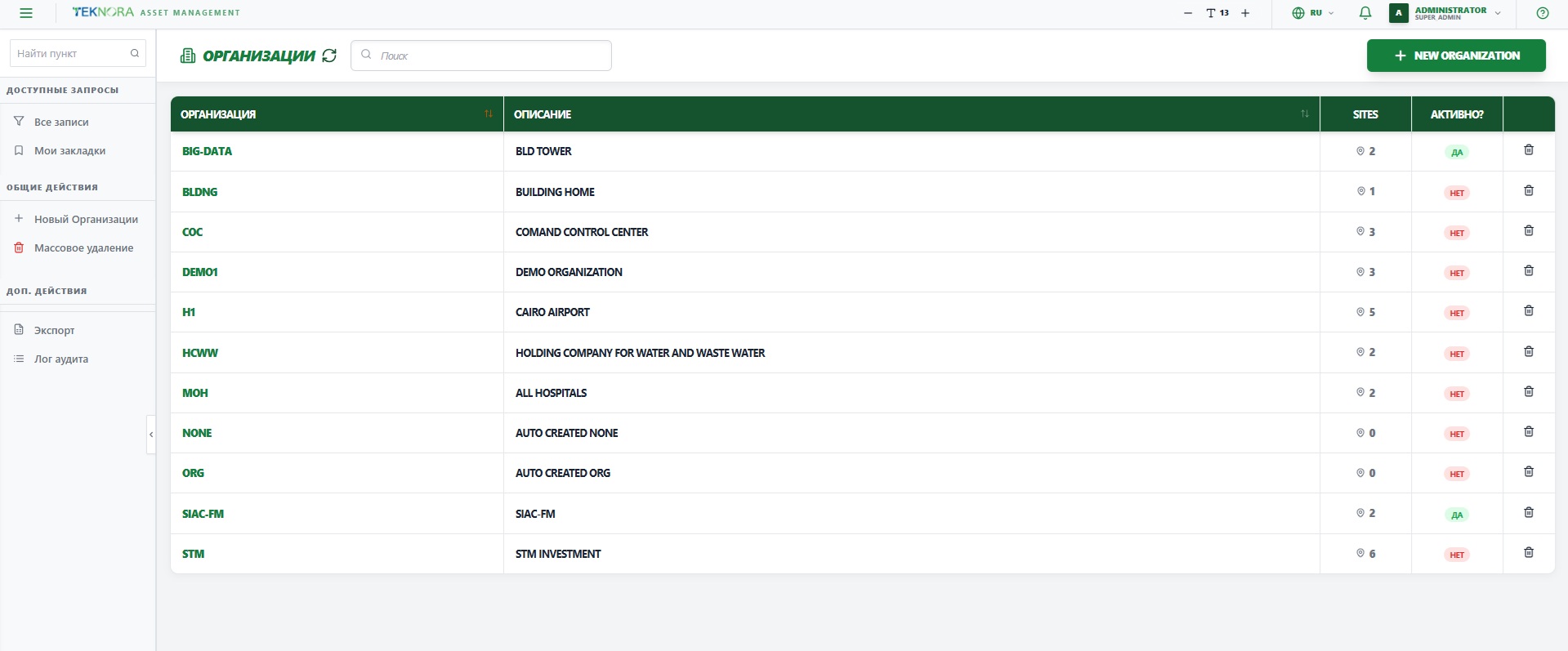Click the Организации page title icon
This screenshot has width=1568, height=651.
coord(188,56)
